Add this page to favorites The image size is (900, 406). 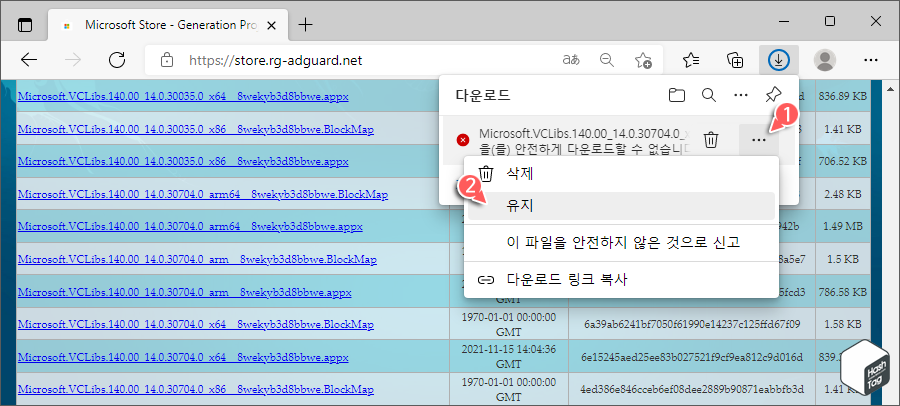(643, 60)
